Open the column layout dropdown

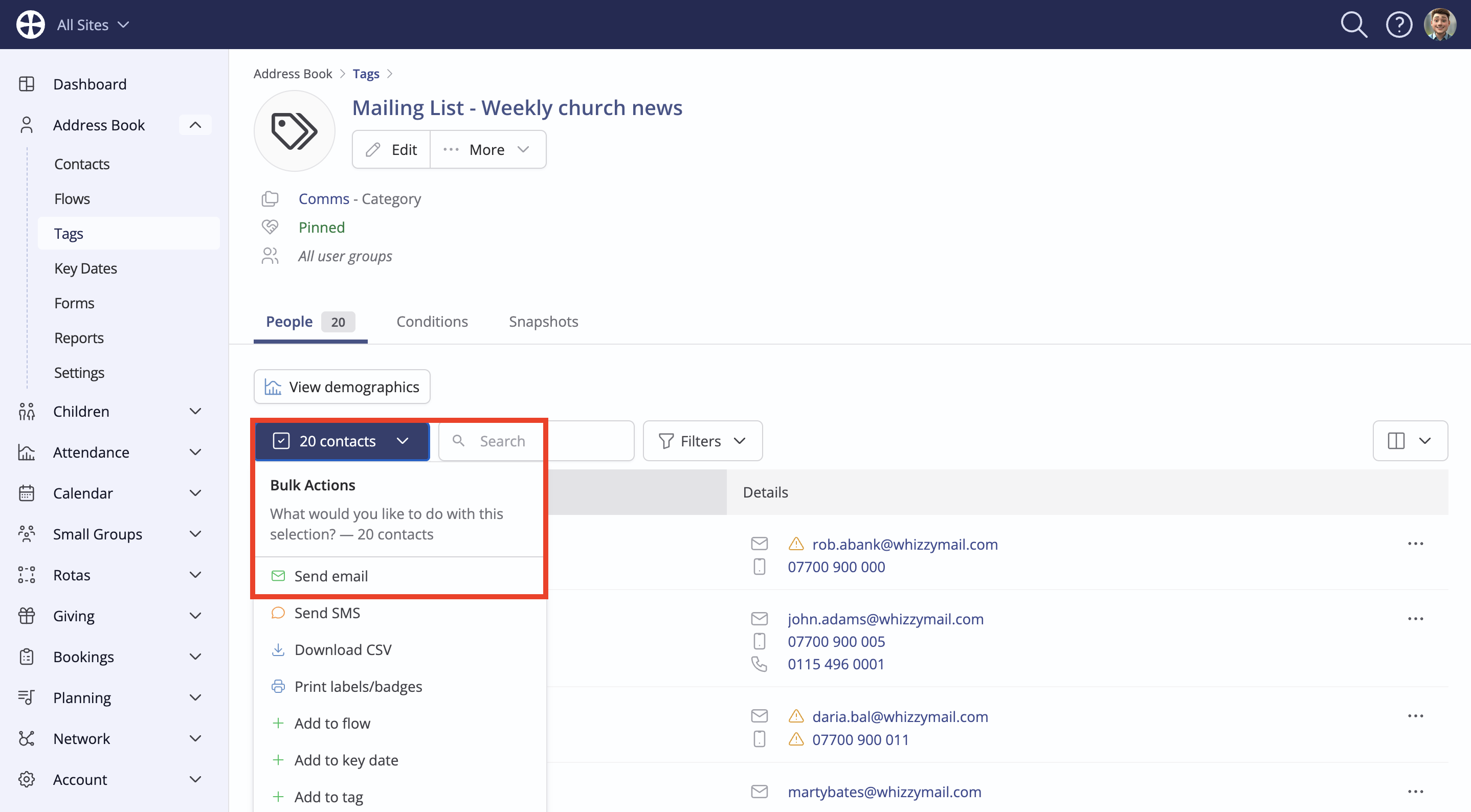[1410, 441]
